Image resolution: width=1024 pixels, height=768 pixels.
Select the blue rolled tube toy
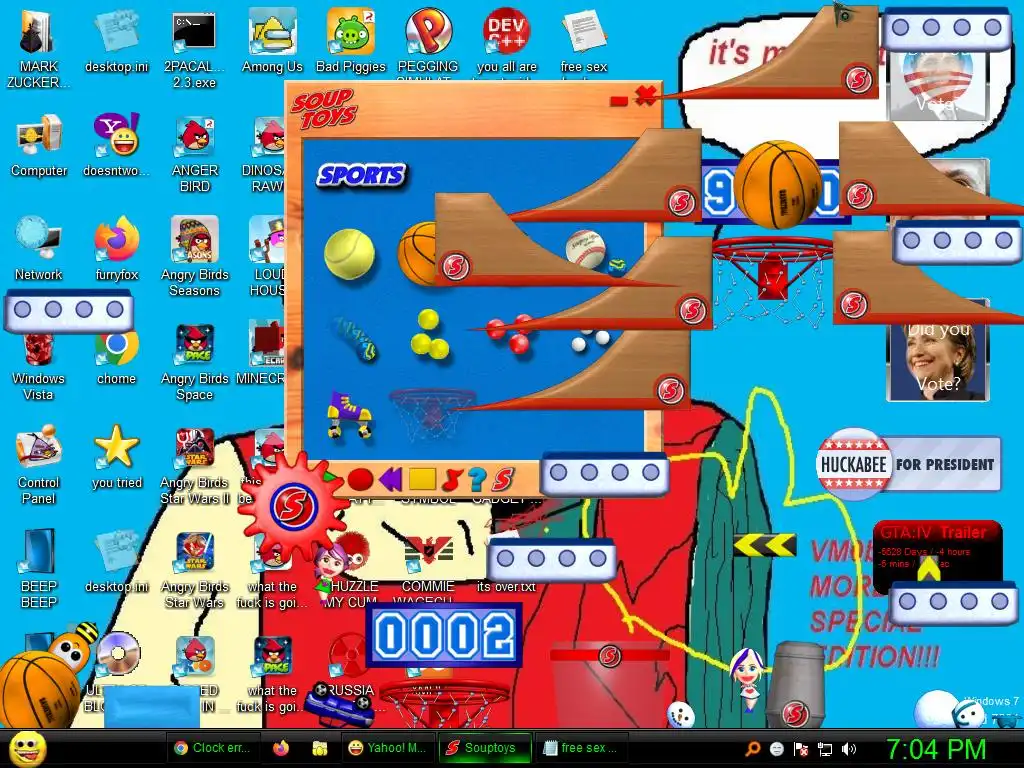point(355,339)
